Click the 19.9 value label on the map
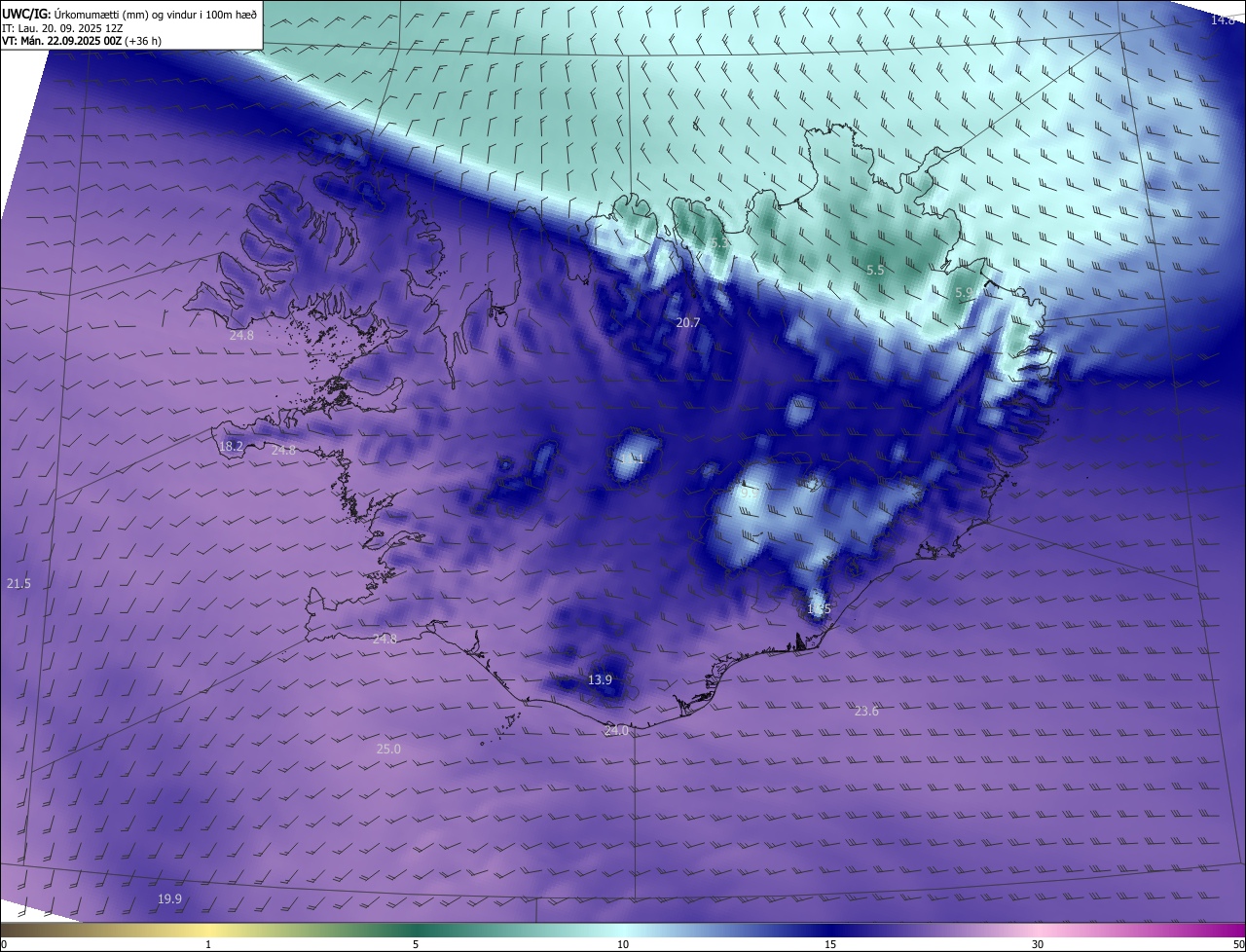Screen dimensions: 1246x952 pos(169,898)
